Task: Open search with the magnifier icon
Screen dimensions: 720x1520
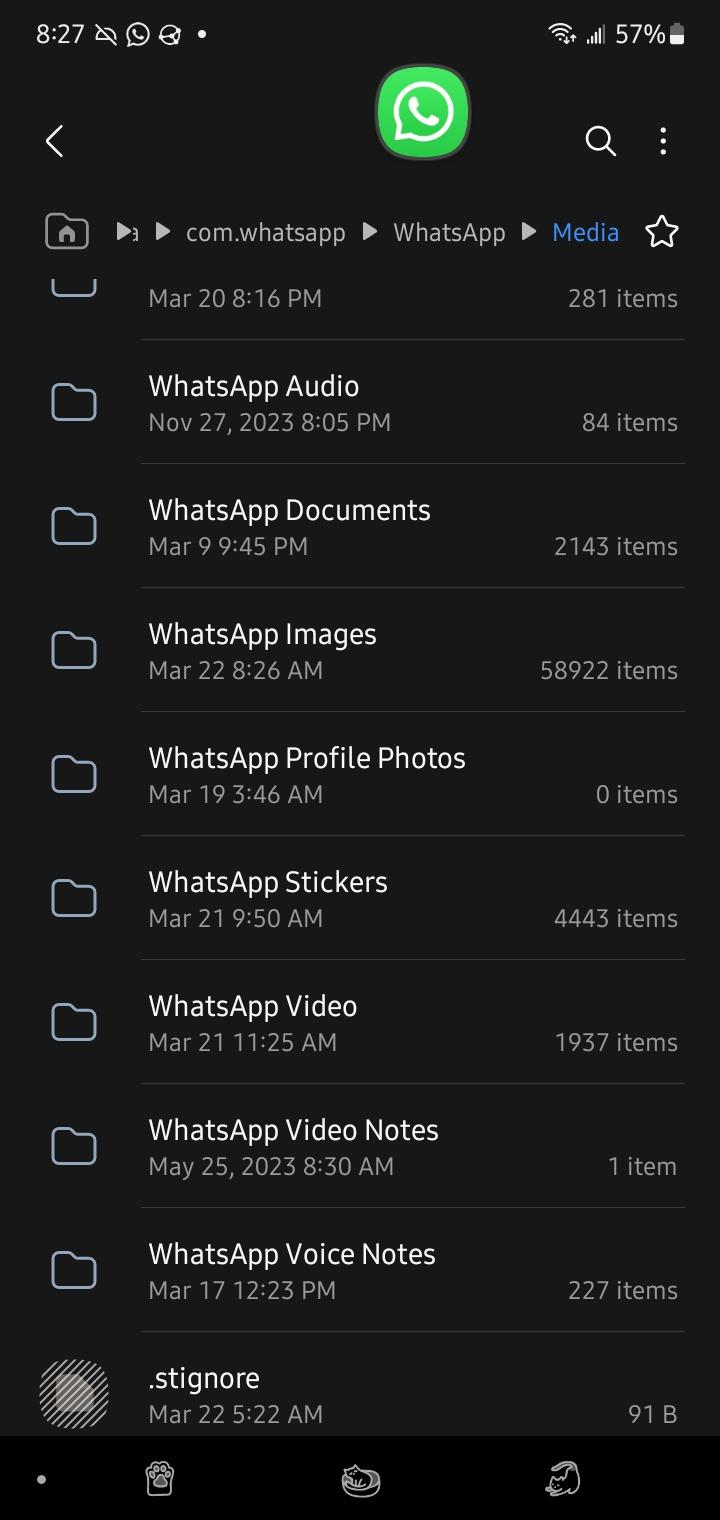Action: pyautogui.click(x=600, y=141)
